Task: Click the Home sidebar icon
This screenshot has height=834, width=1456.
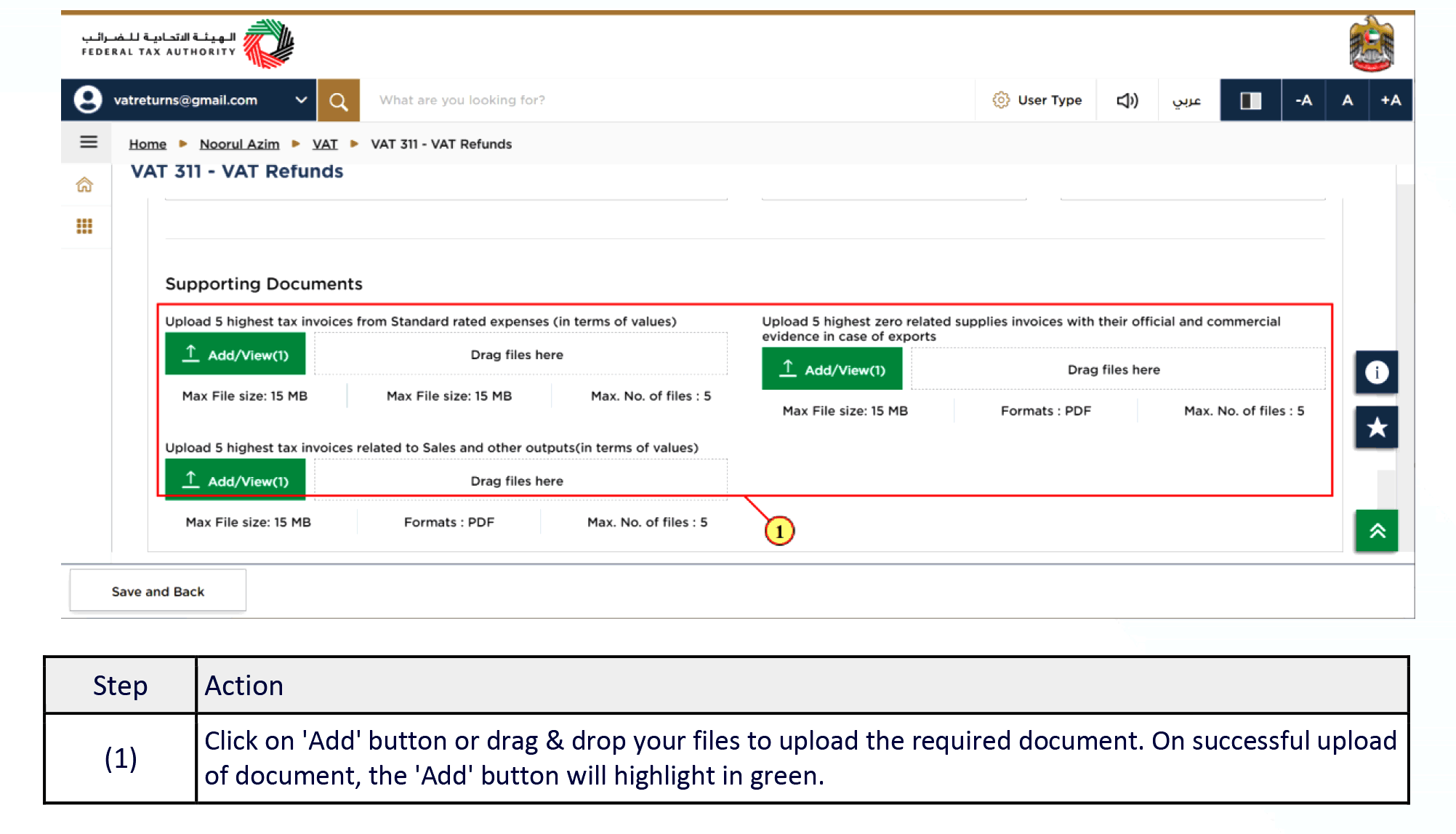Action: pyautogui.click(x=85, y=185)
